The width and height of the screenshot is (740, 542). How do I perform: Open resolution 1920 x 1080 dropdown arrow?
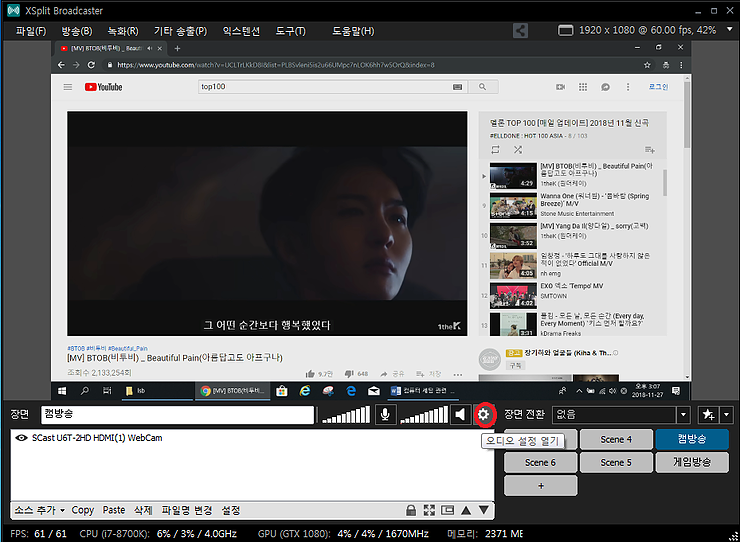729,29
